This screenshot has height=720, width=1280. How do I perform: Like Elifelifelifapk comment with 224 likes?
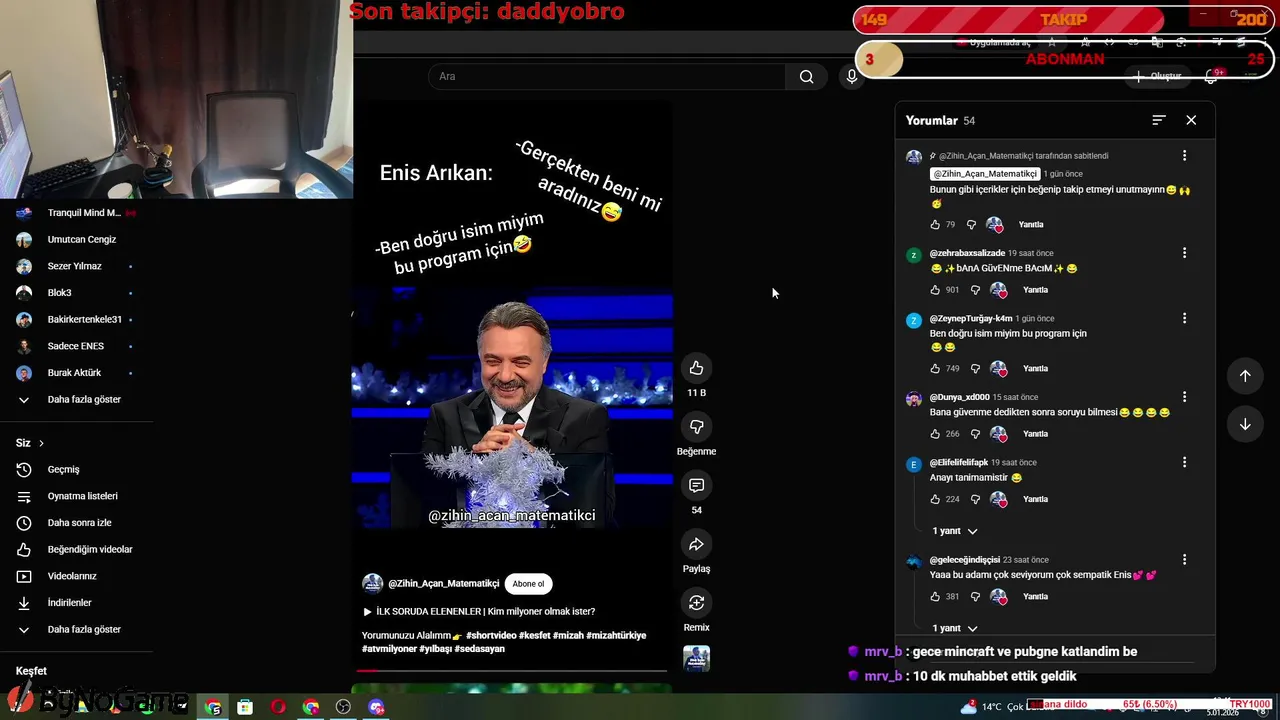click(935, 499)
